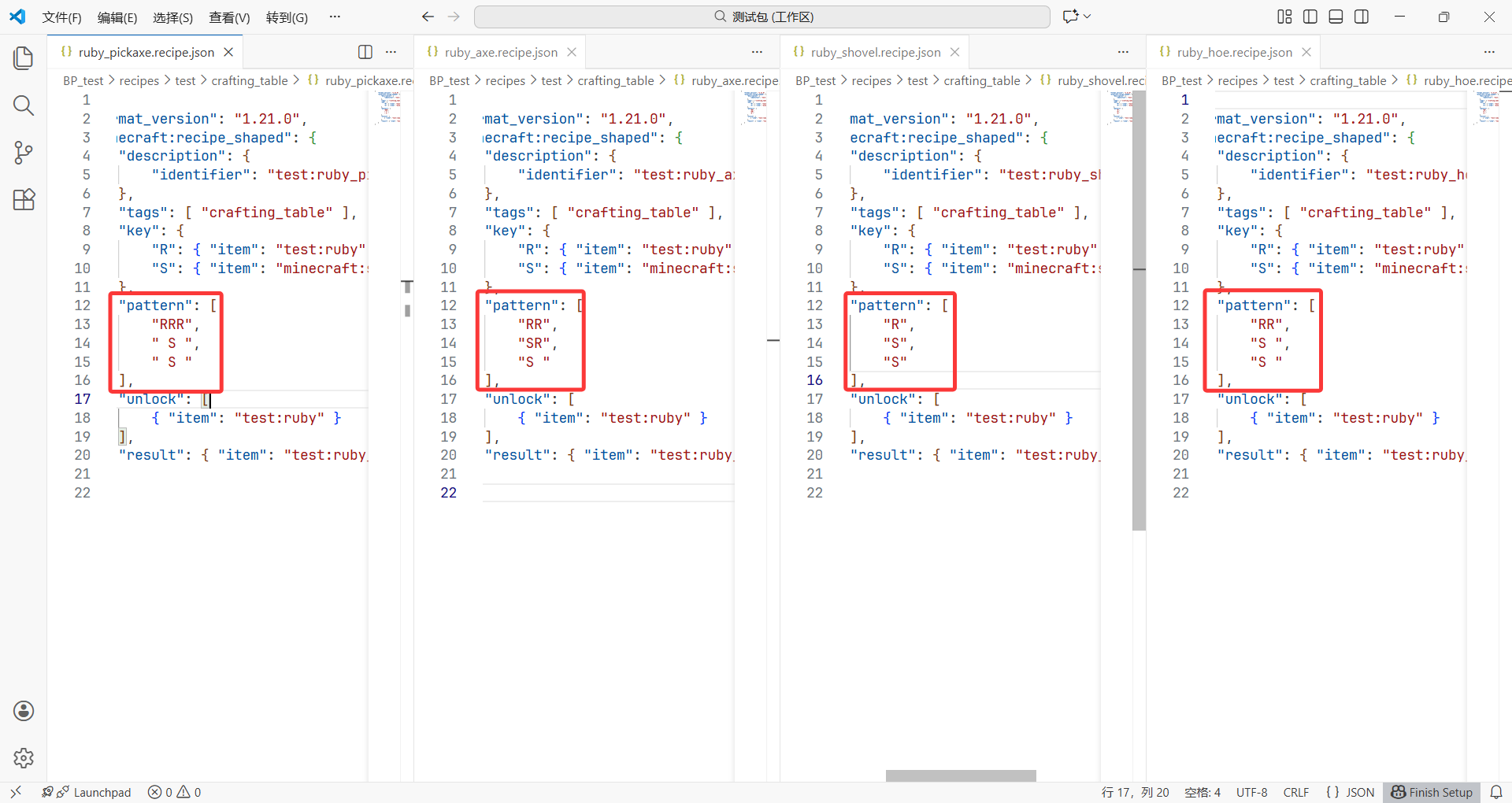
Task: Open the Explorer view in activity bar
Action: [x=24, y=58]
